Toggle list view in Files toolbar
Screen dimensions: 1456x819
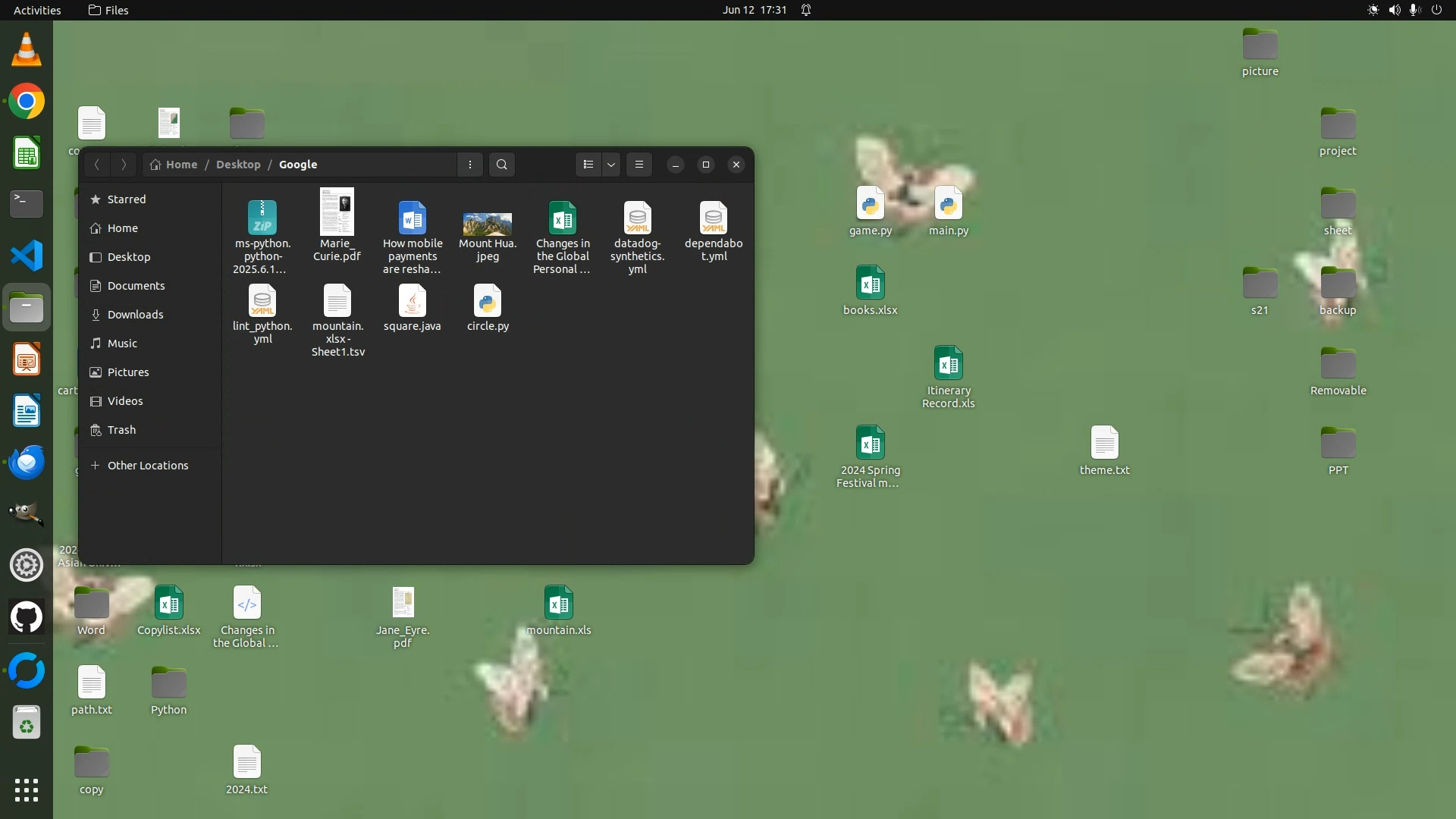pyautogui.click(x=588, y=165)
